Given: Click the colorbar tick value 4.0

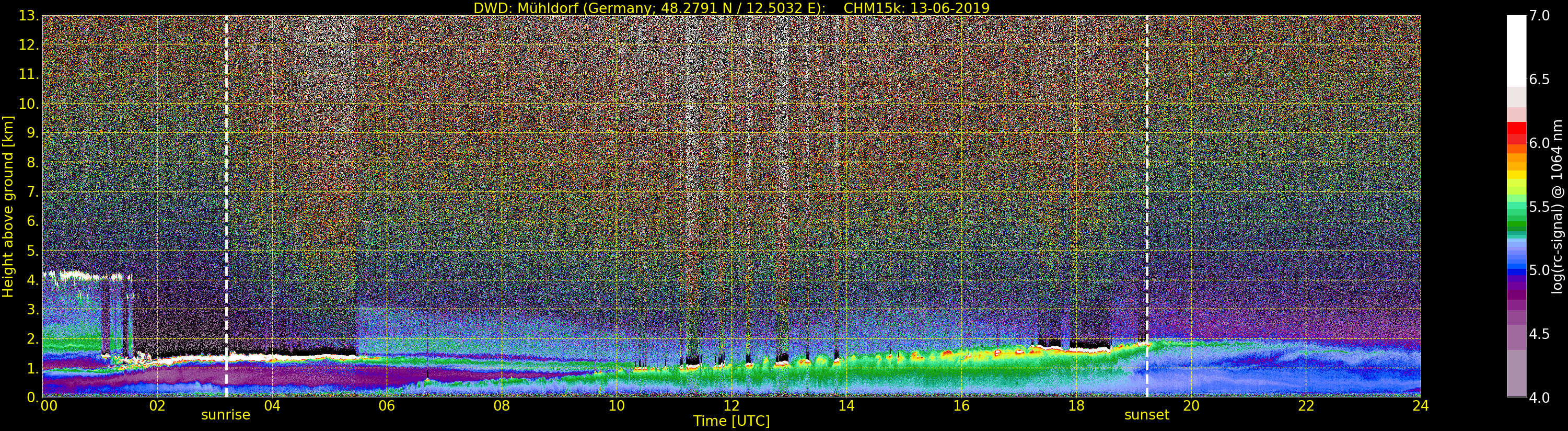Looking at the screenshot, I should 1540,398.
